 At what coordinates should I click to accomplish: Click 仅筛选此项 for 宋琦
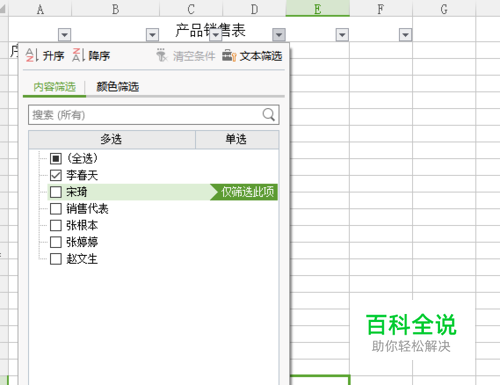click(244, 192)
